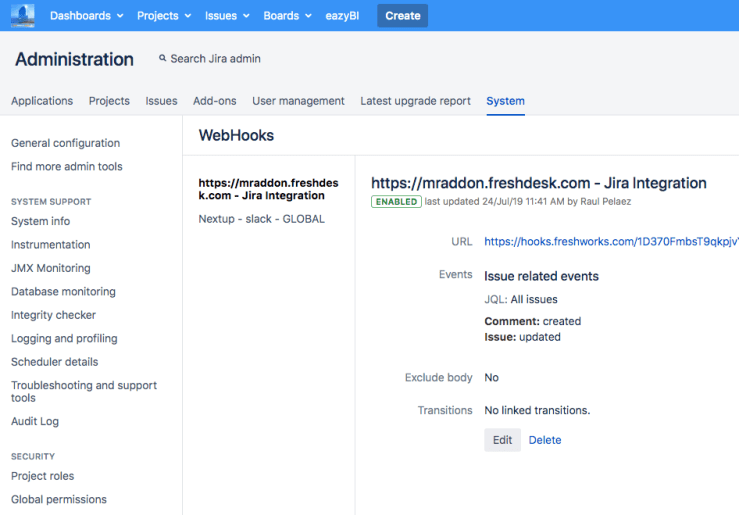This screenshot has height=515, width=739.
Task: Go to User management tab
Action: coord(298,101)
